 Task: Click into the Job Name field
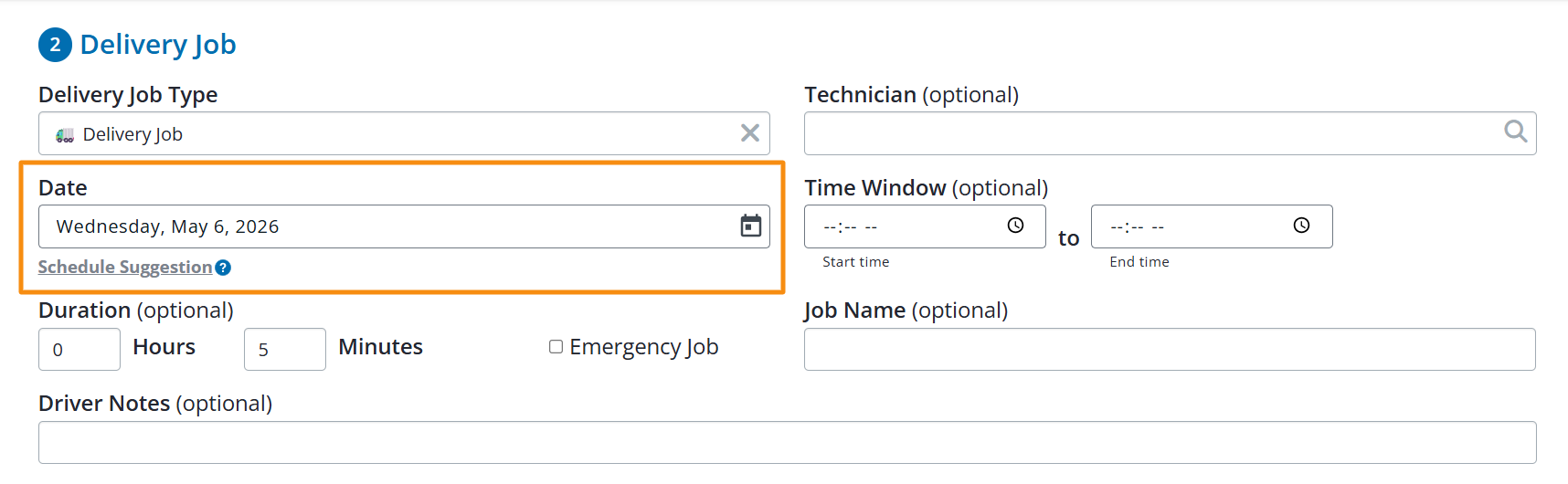(1170, 349)
